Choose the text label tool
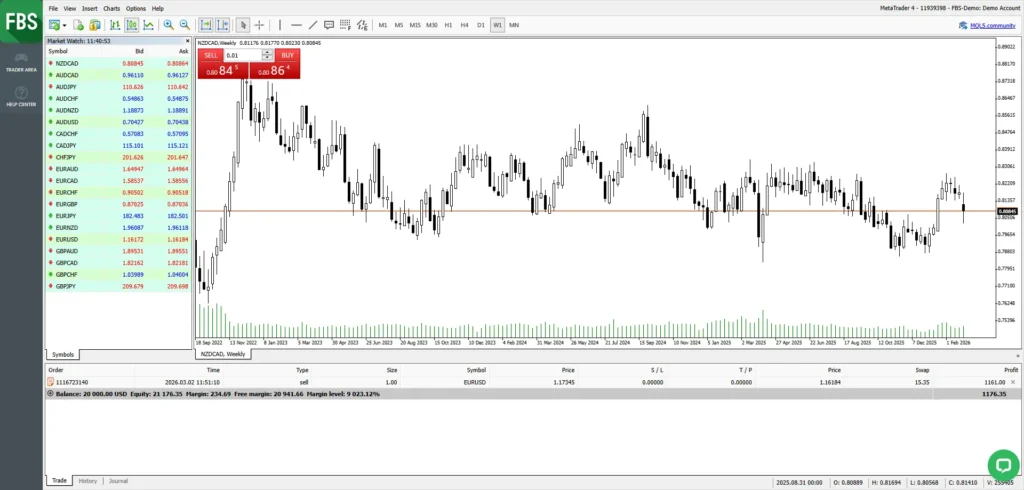This screenshot has height=490, width=1024. (329, 25)
